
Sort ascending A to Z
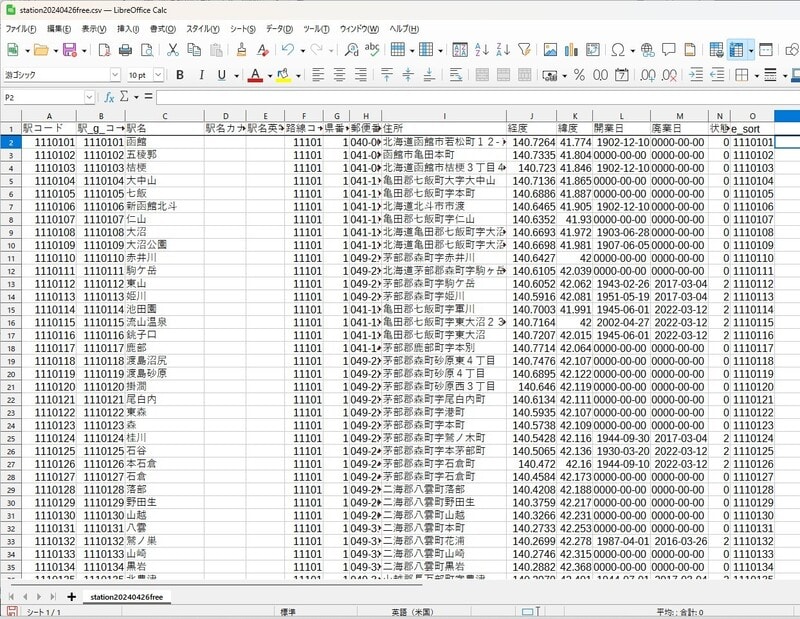tap(482, 49)
